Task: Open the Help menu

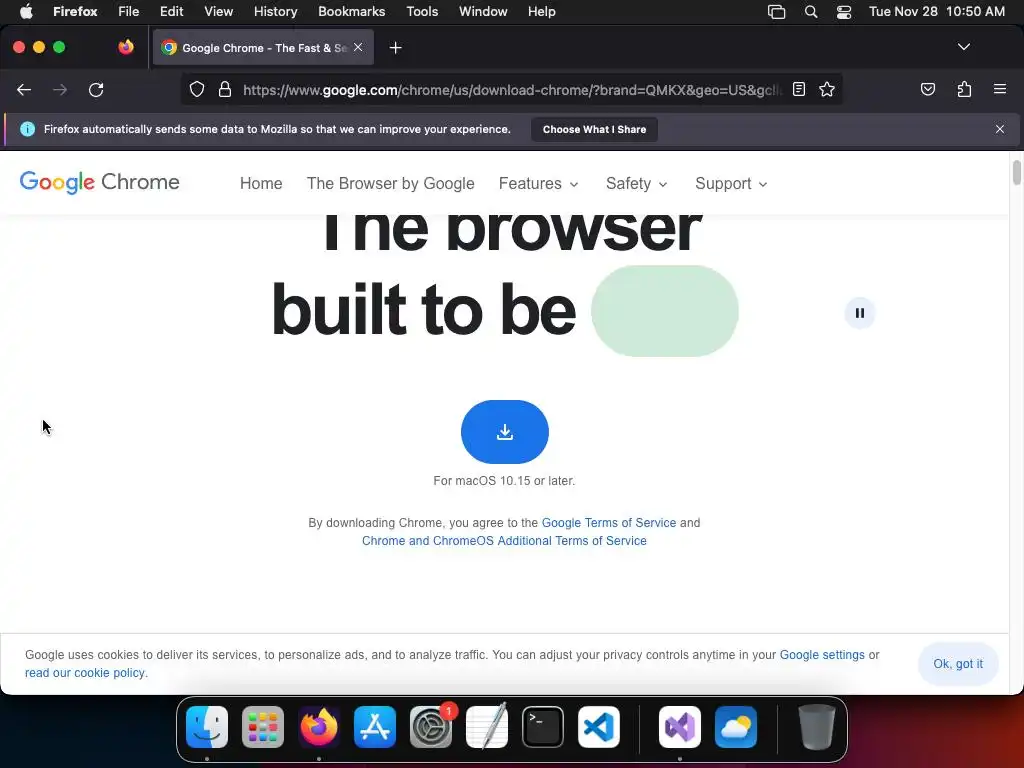Action: 541,11
